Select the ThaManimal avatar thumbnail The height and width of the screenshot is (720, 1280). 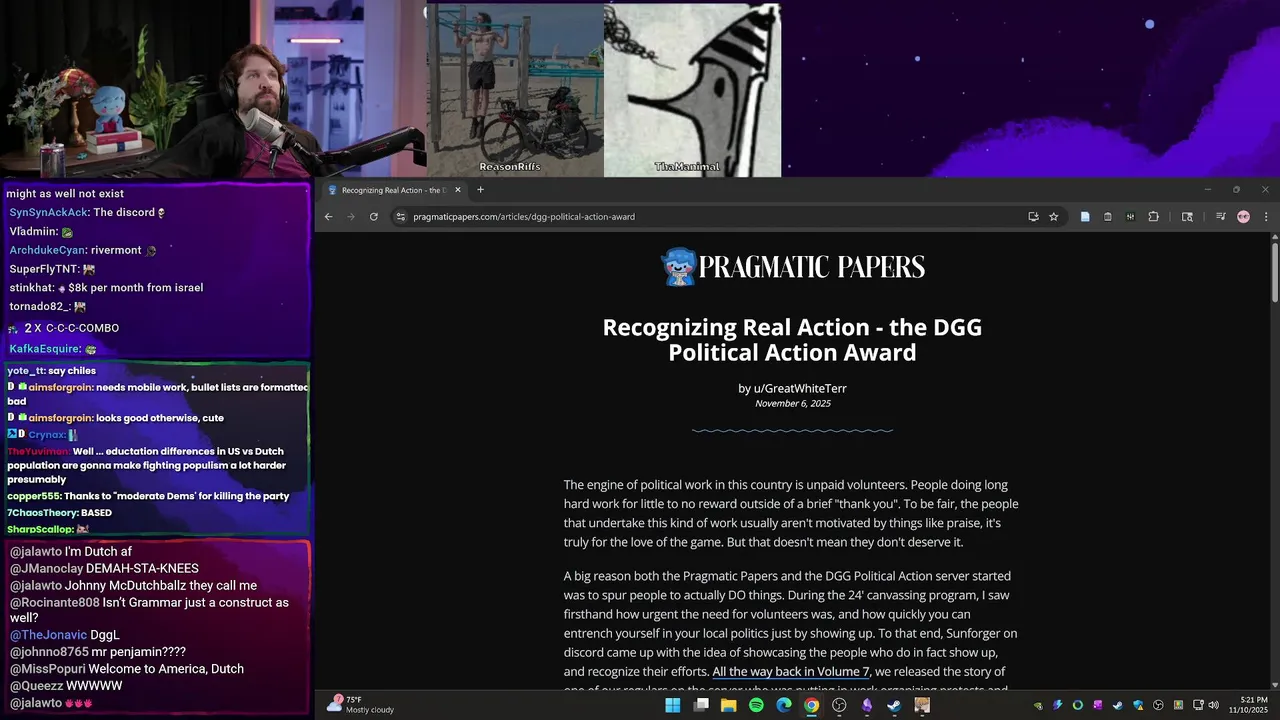point(692,90)
